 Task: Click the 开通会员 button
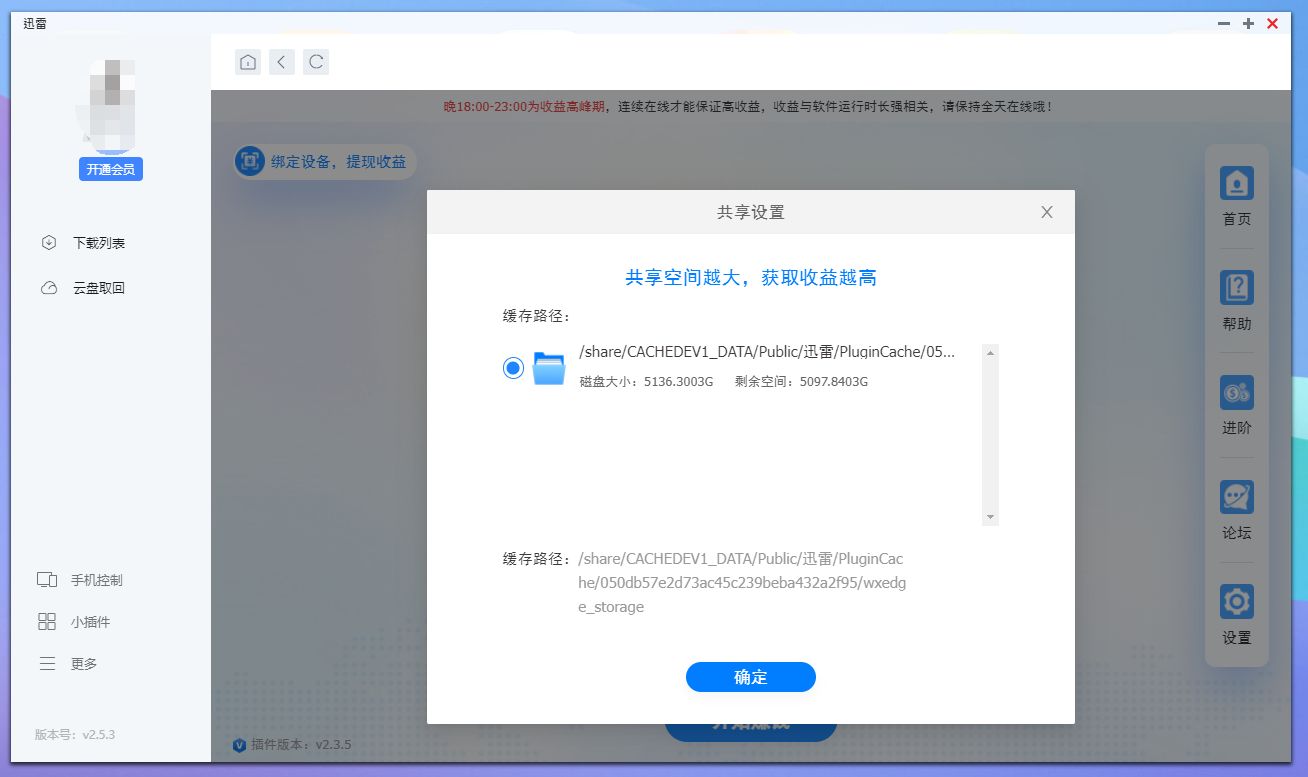click(x=111, y=169)
